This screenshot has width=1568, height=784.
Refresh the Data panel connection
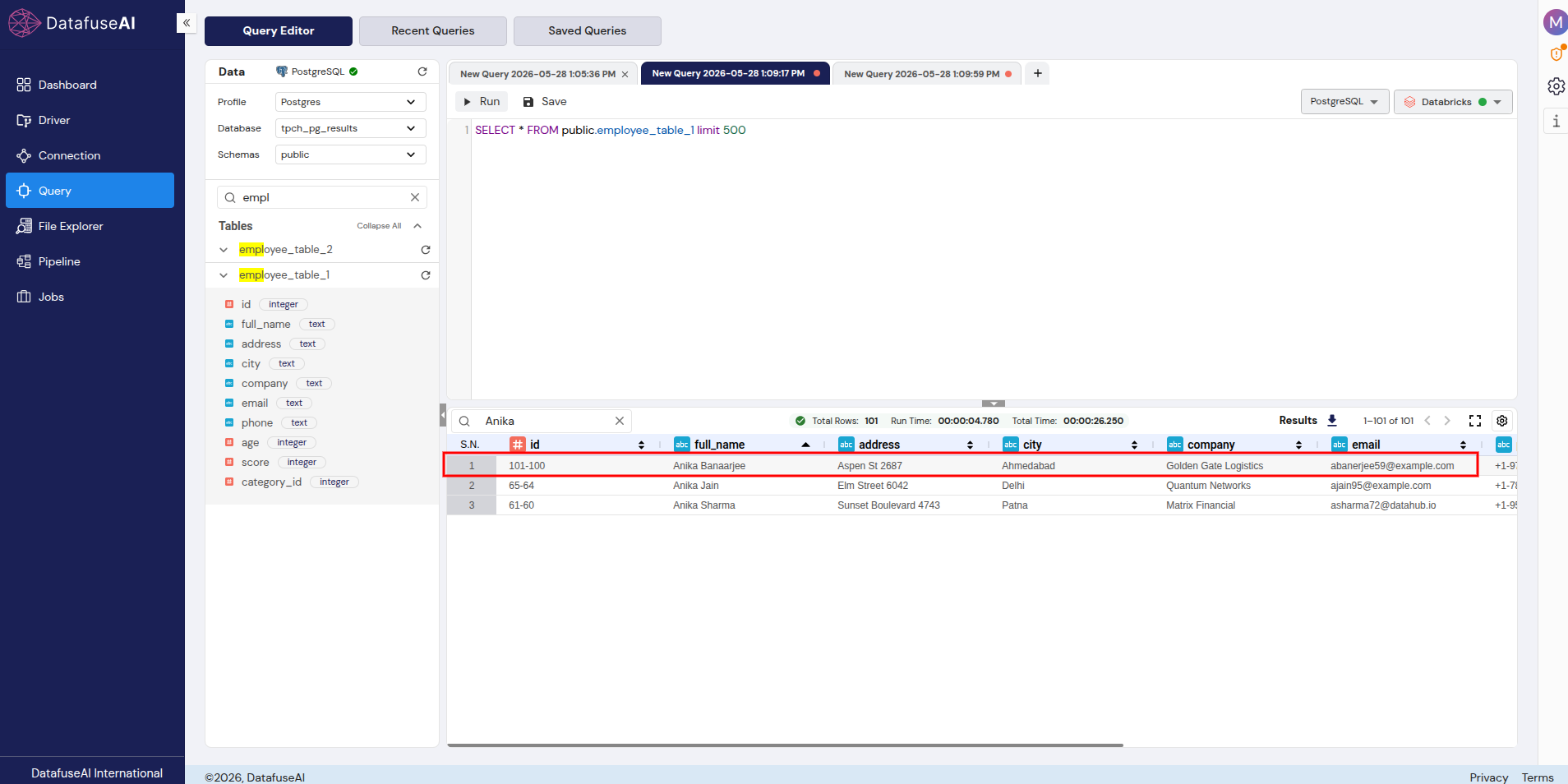(x=422, y=71)
